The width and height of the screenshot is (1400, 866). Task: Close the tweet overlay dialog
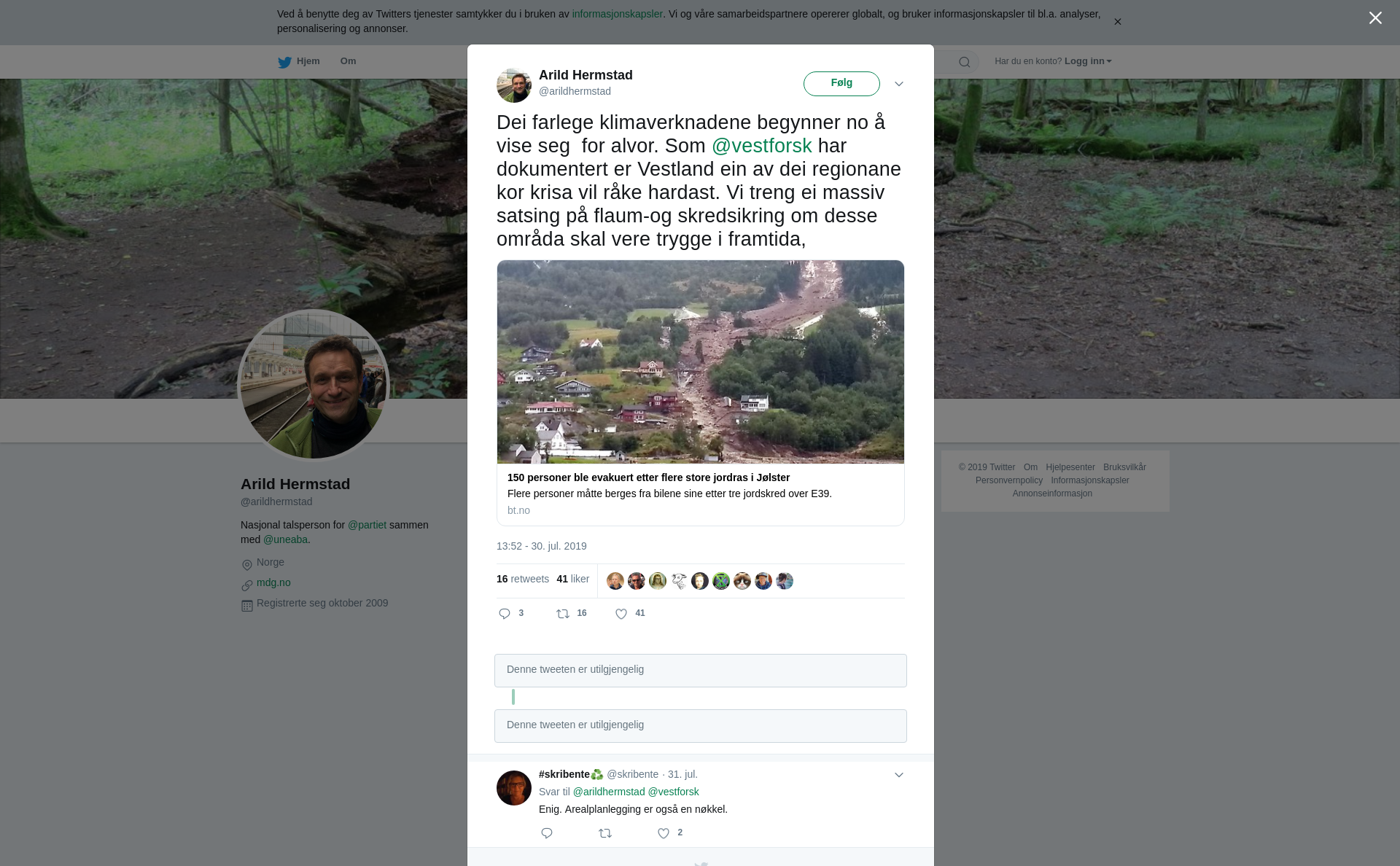[x=1375, y=18]
